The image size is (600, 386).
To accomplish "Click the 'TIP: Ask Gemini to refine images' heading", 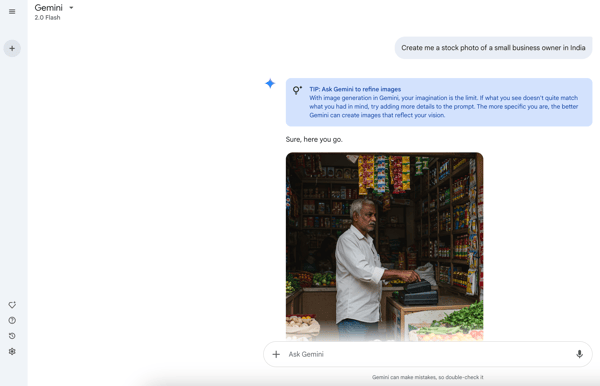I will click(x=355, y=89).
